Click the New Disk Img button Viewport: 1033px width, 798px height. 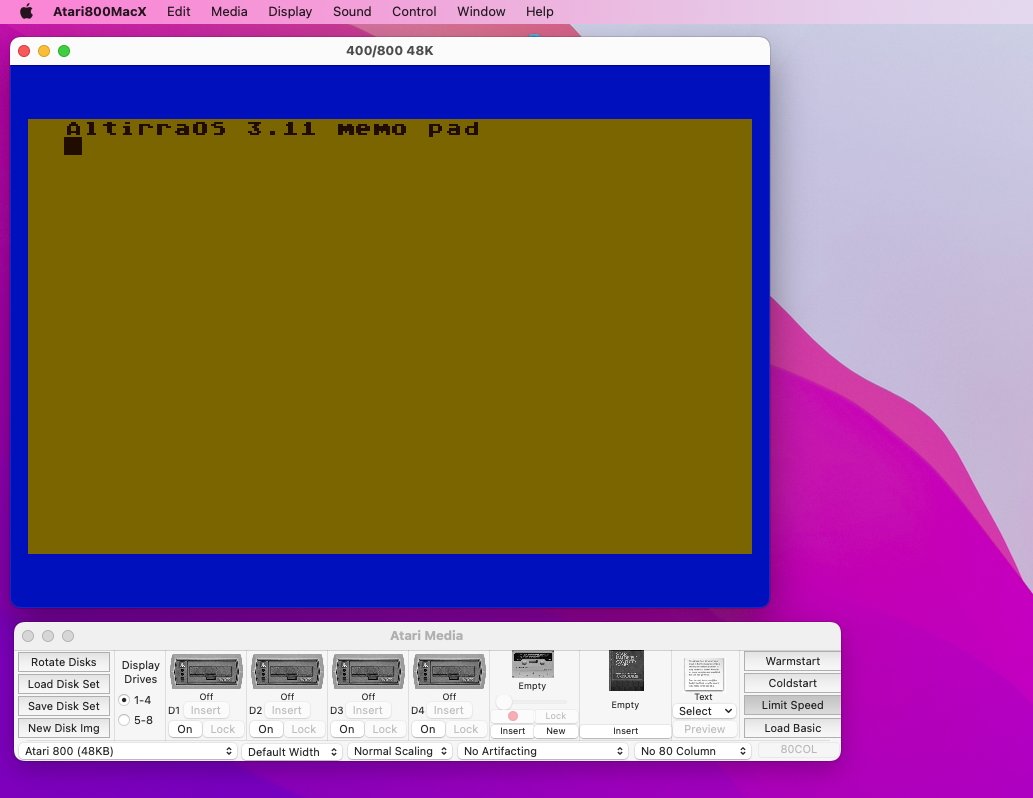64,728
